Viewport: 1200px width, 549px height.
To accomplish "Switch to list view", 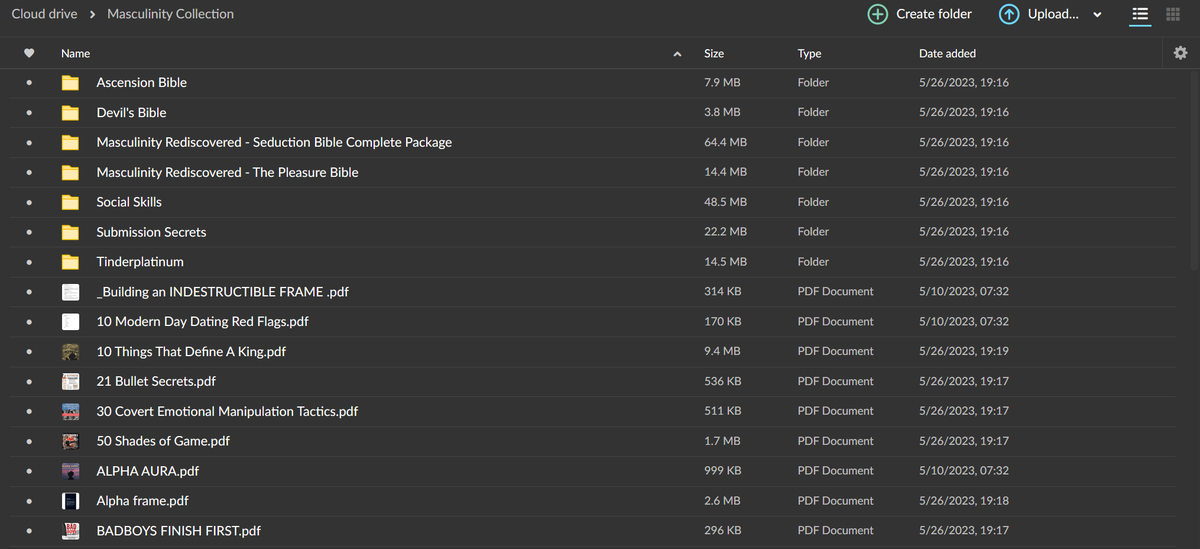I will coord(1139,14).
